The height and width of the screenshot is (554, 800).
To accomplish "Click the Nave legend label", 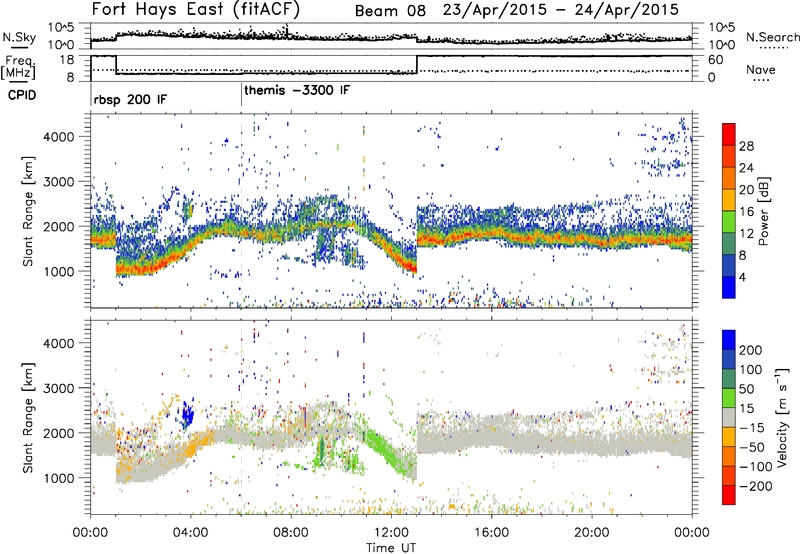I will (761, 69).
